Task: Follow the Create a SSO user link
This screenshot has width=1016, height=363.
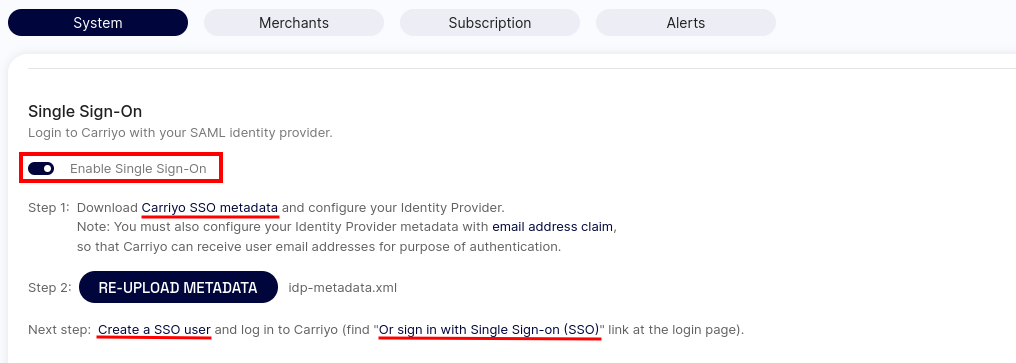Action: click(154, 330)
